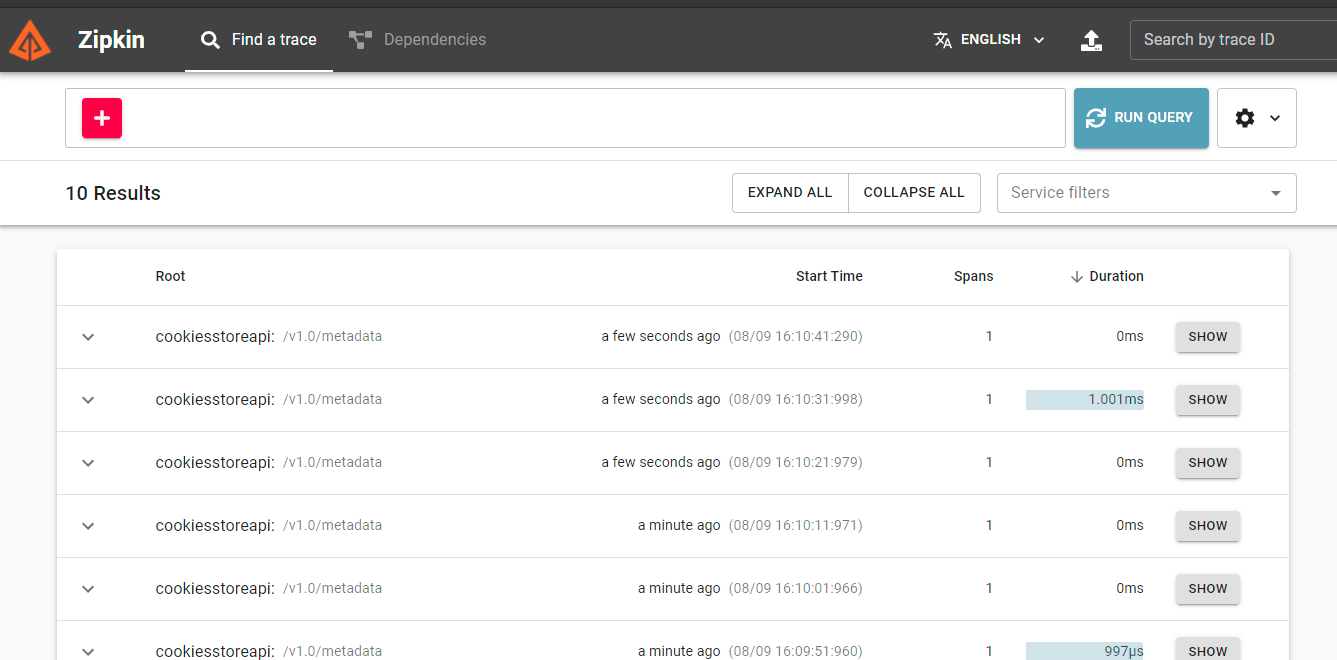This screenshot has height=660, width=1337.
Task: Click /v1.0/metadata in the 16:10:31:998 row
Action: [333, 400]
